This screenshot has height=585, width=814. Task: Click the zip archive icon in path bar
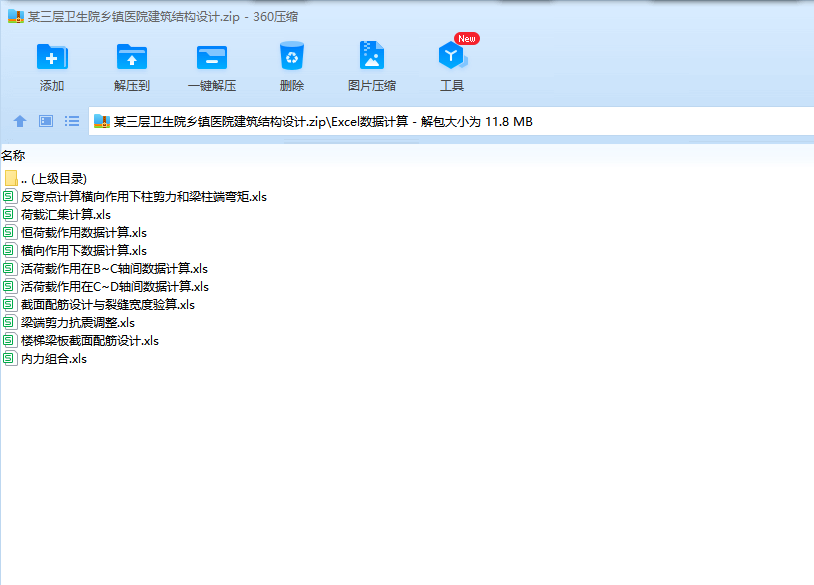point(102,121)
